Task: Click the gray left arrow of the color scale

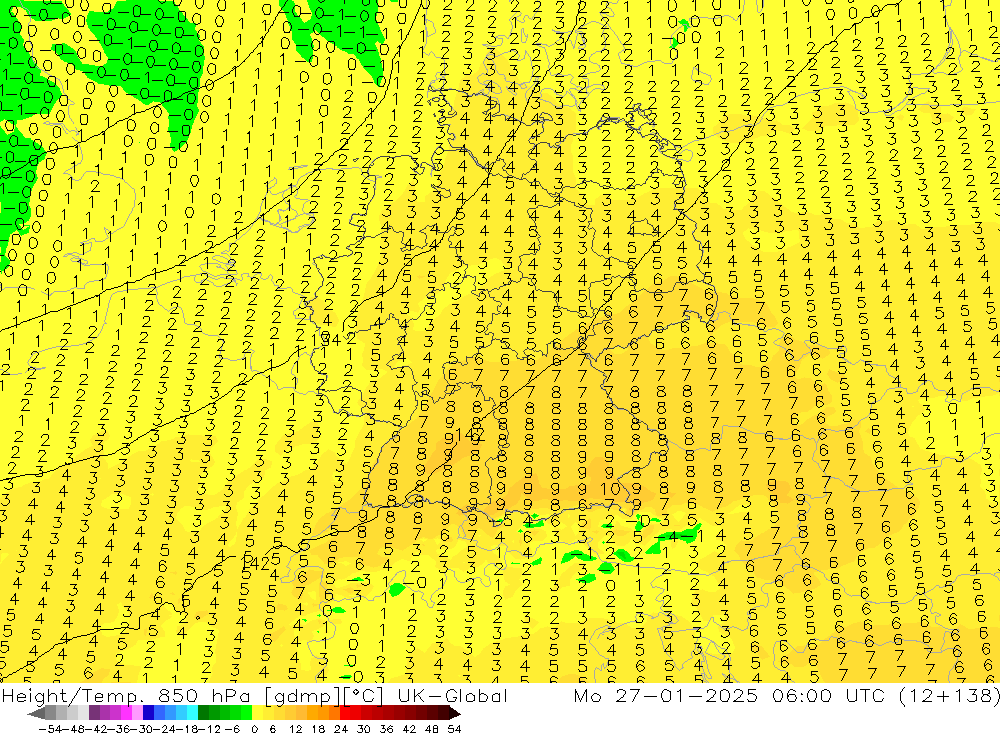Action: (37, 712)
